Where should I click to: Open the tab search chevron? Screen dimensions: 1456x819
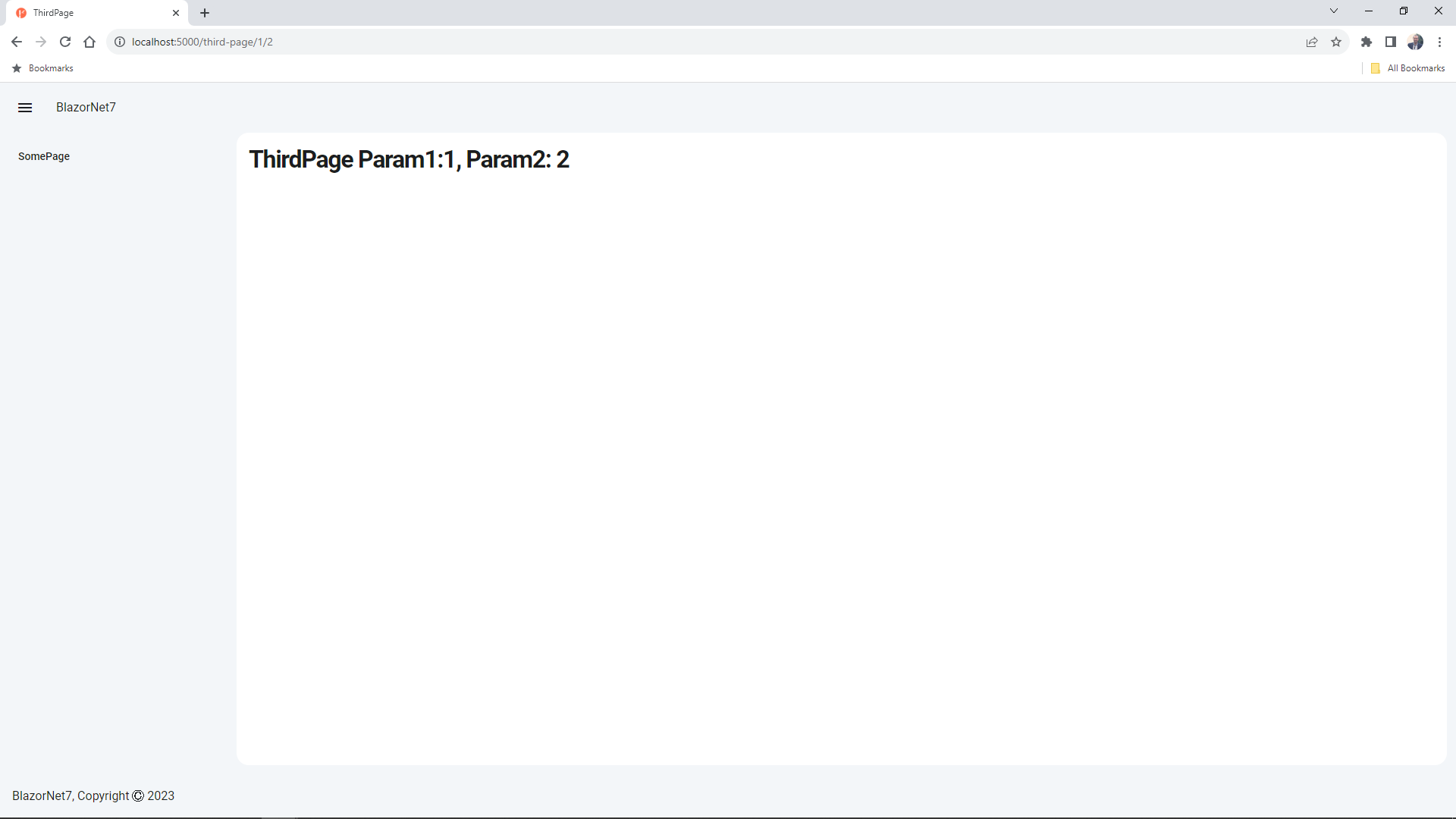coord(1333,11)
